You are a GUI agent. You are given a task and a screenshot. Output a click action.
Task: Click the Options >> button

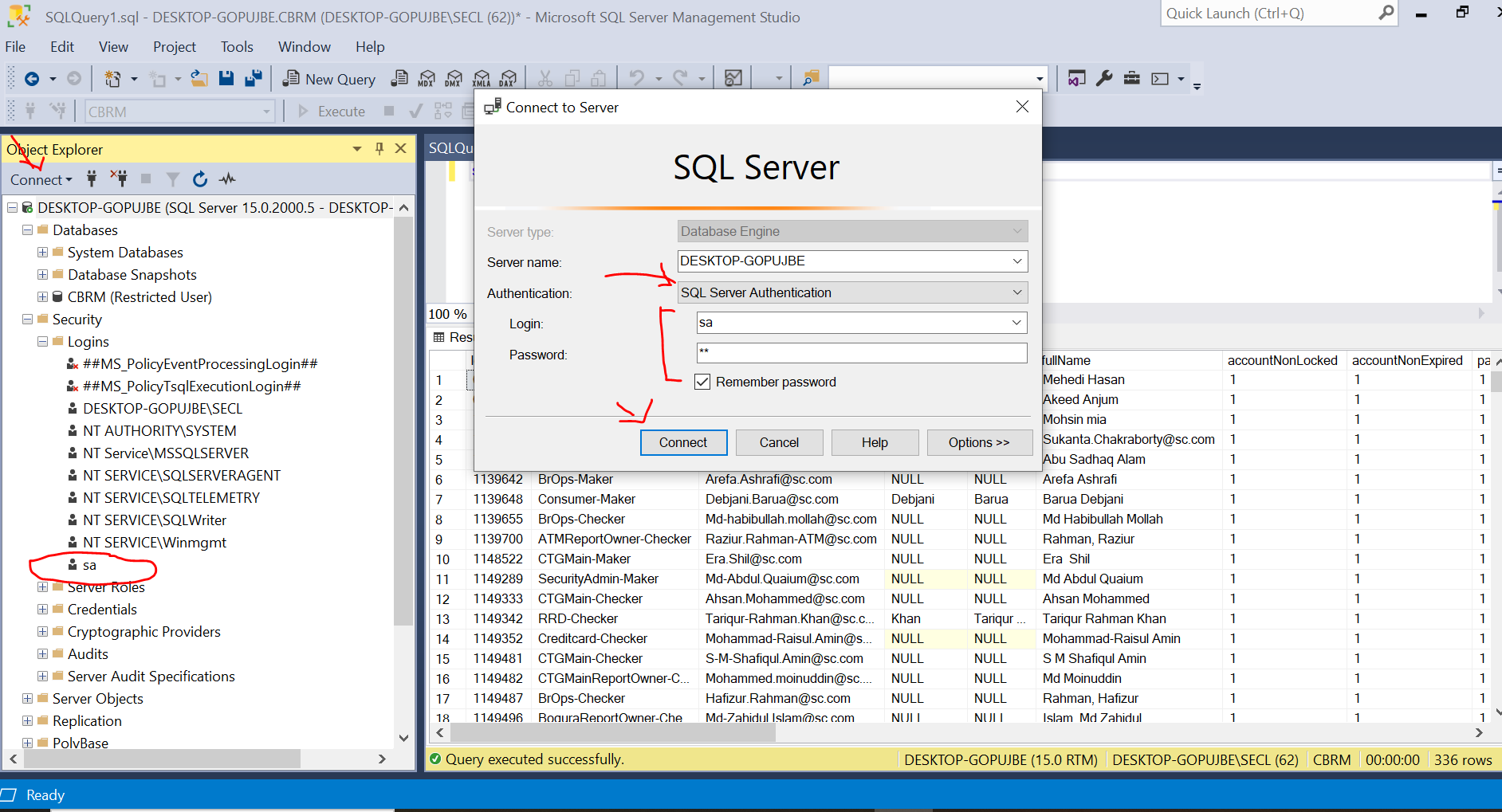[x=979, y=442]
